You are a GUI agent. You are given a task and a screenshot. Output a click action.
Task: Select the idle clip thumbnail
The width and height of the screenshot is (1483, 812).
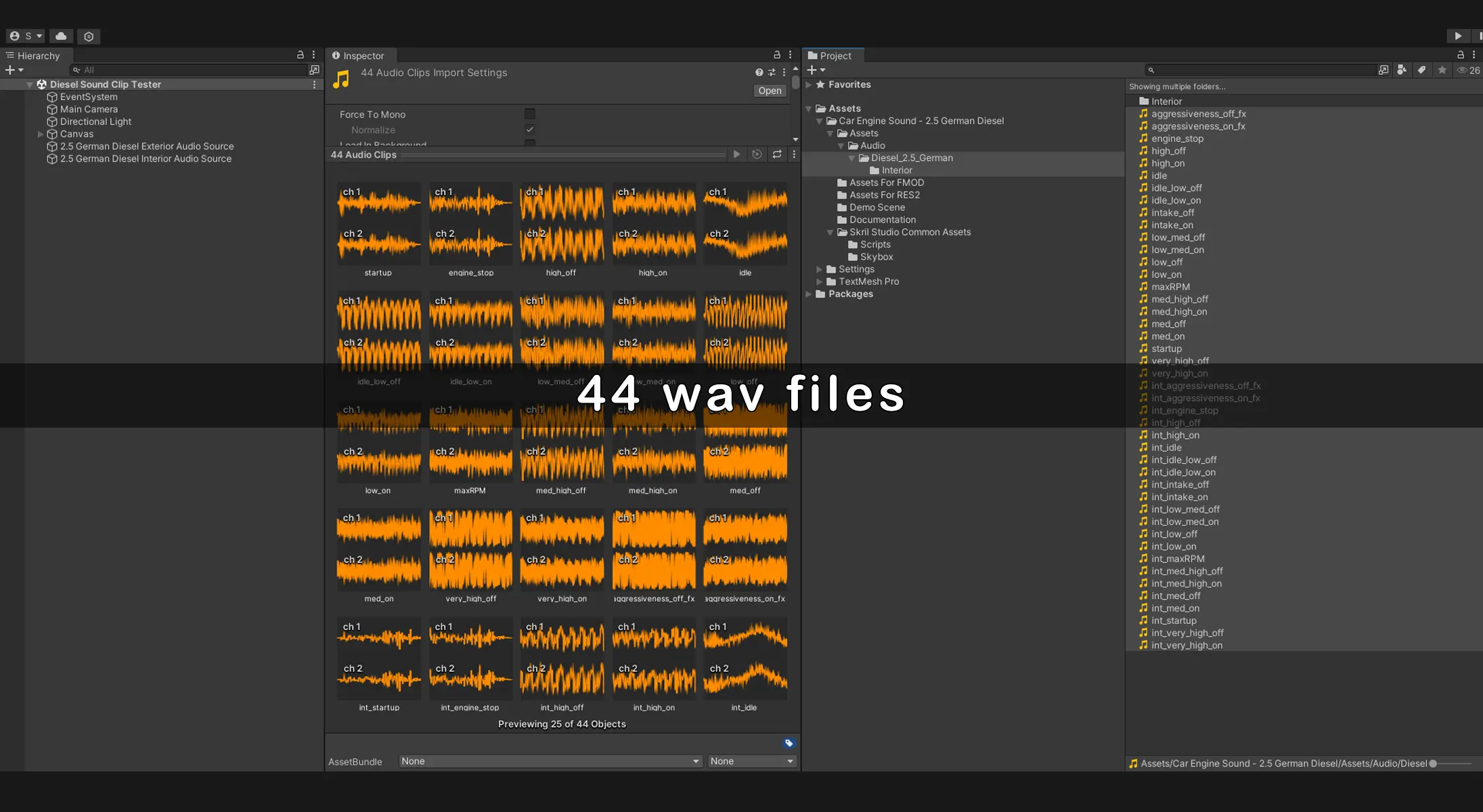(x=745, y=223)
